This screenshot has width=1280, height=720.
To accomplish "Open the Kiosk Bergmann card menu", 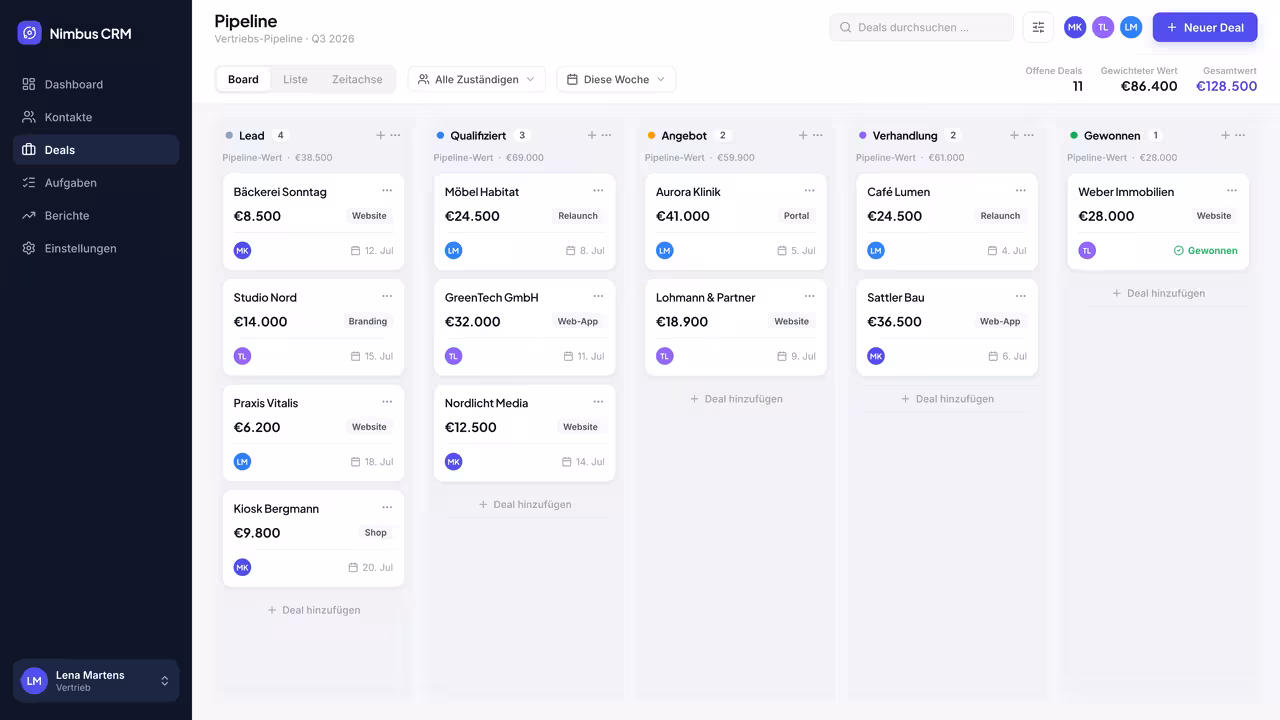I will (x=387, y=507).
